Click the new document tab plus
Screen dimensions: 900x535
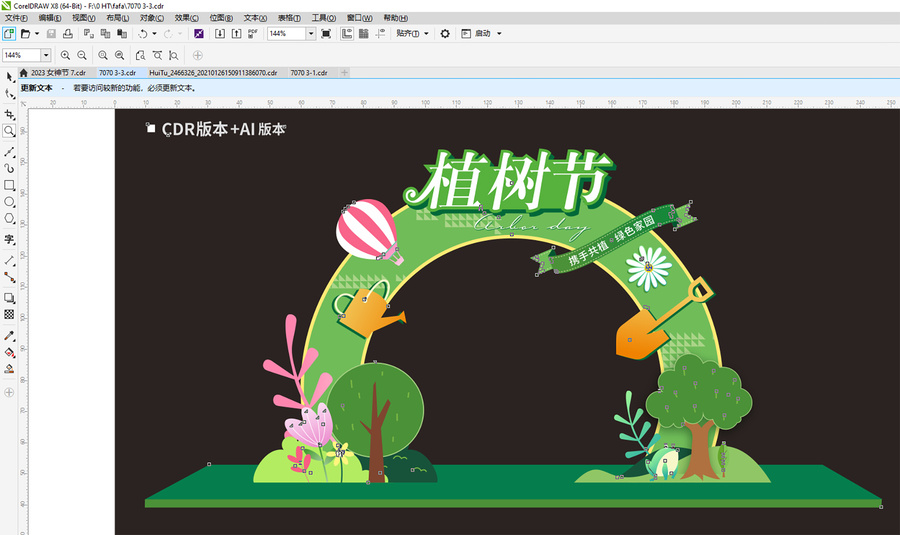[344, 73]
